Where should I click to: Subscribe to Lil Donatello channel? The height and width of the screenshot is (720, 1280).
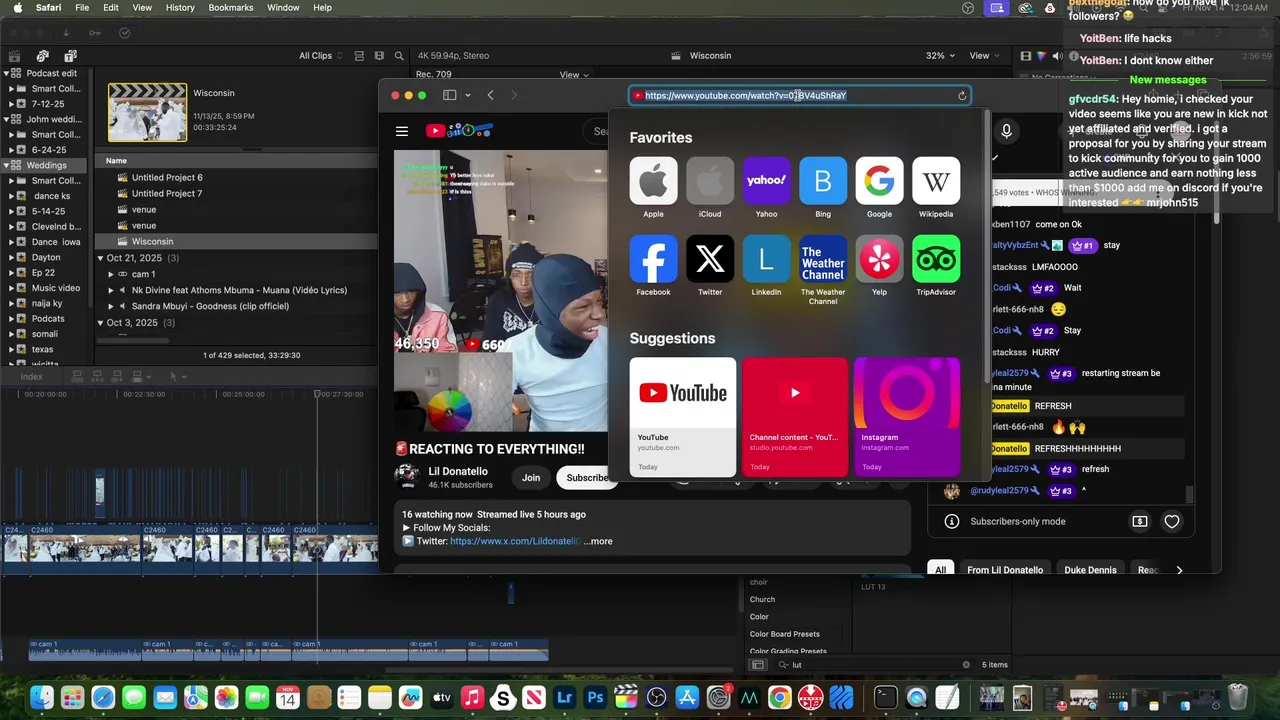(587, 478)
